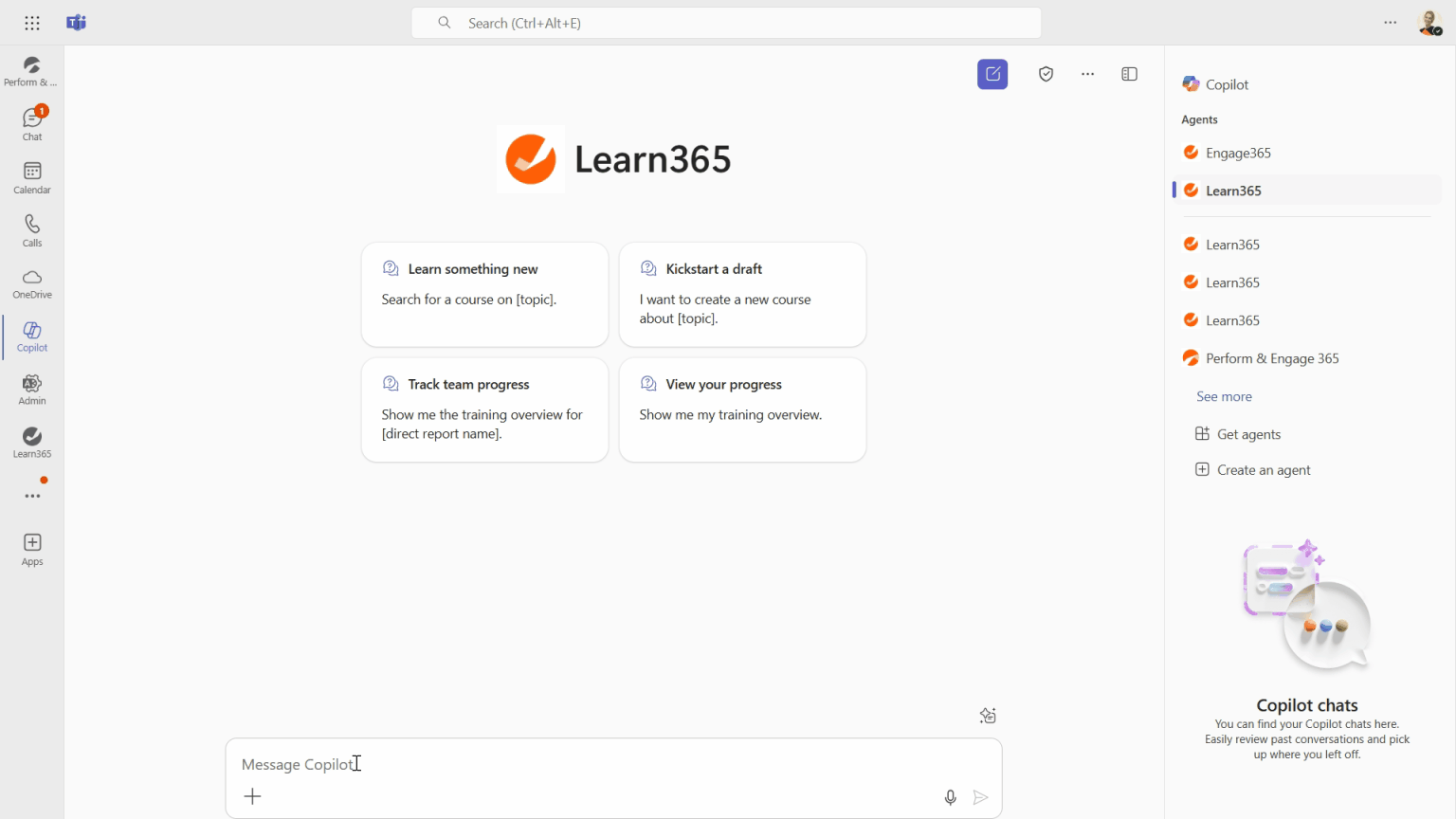Open OneDrive from the sidebar
Screen dimensions: 1456x819
[32, 283]
